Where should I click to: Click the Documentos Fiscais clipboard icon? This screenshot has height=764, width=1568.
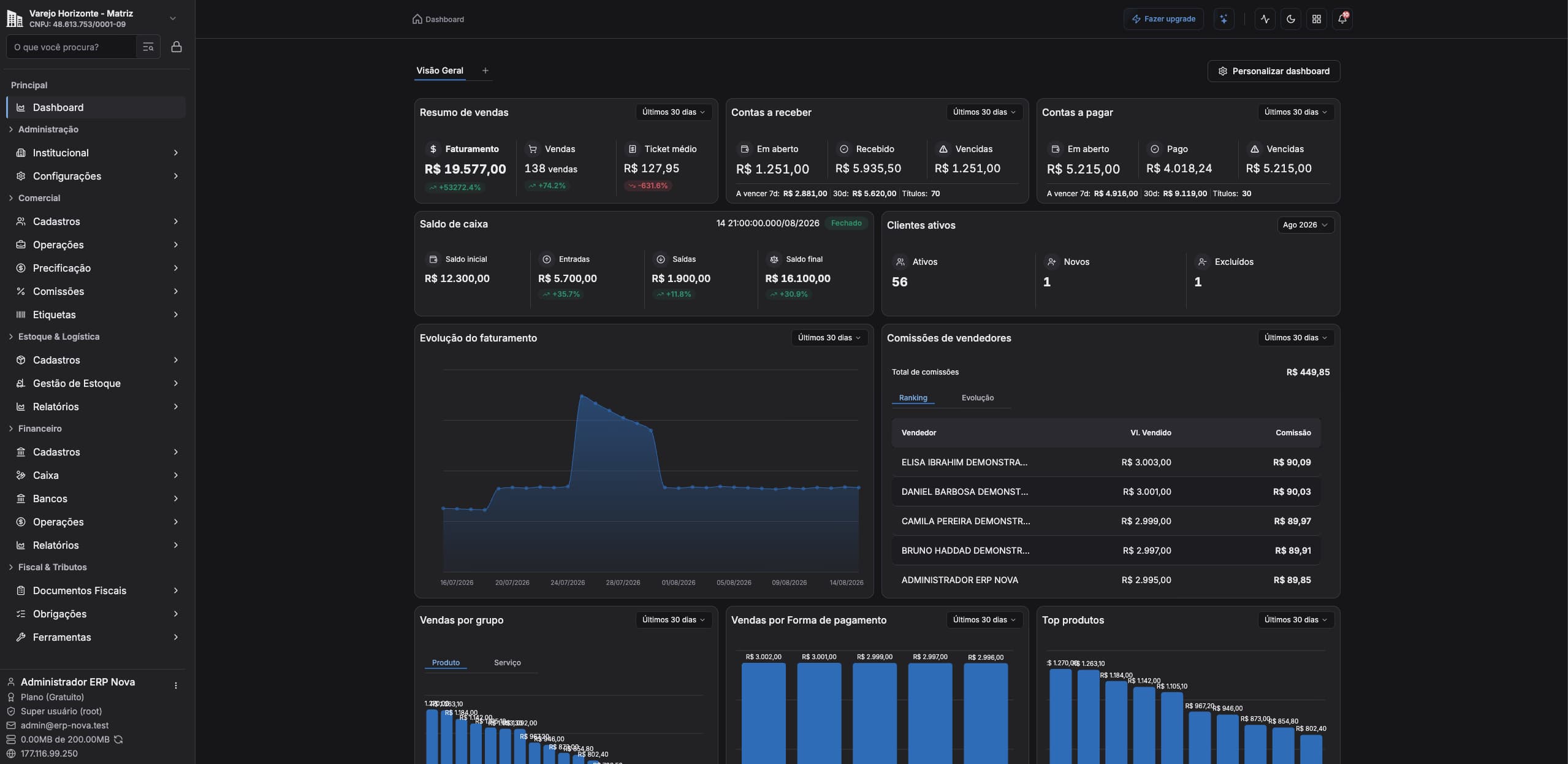click(x=21, y=590)
